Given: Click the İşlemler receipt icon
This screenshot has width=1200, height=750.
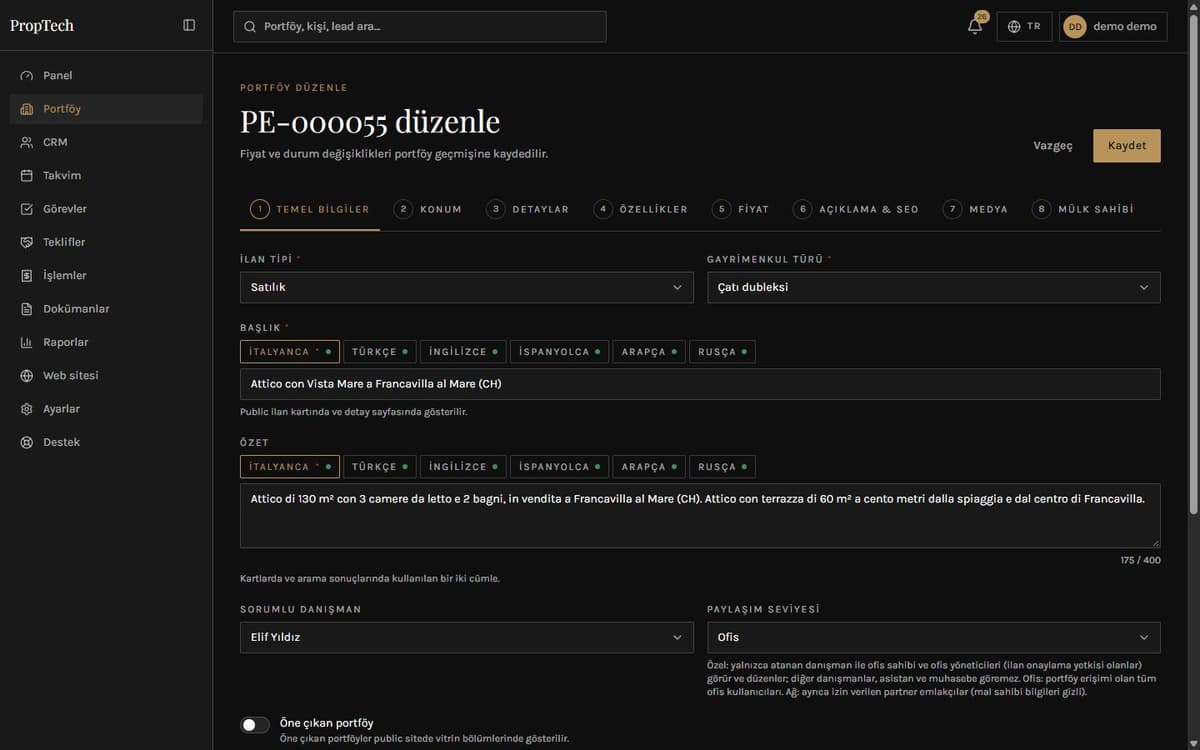Looking at the screenshot, I should click(27, 276).
